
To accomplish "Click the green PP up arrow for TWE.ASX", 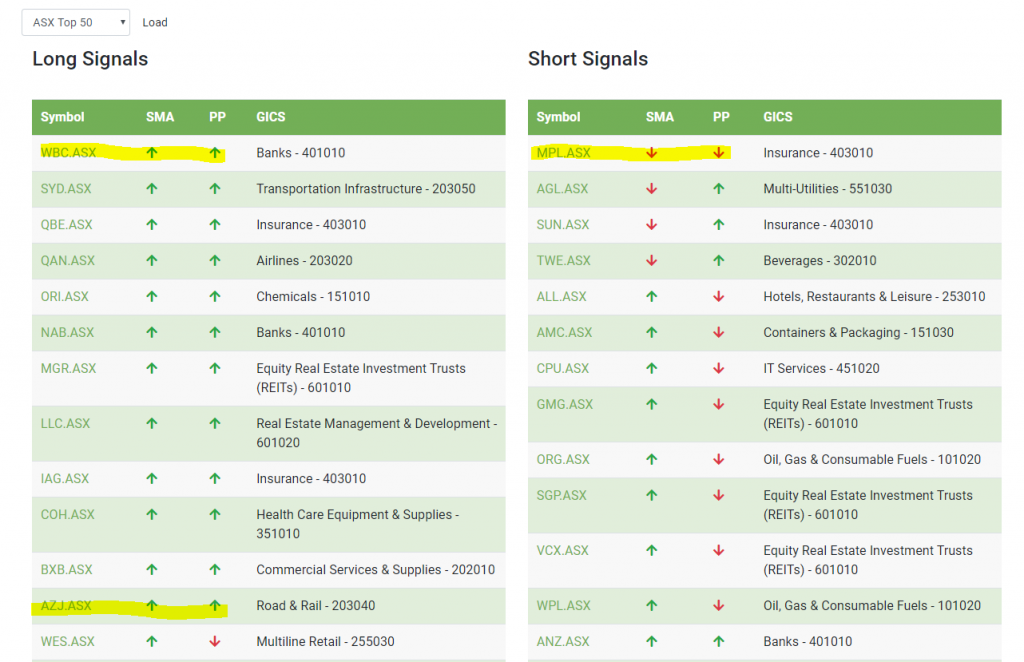I will pyautogui.click(x=719, y=260).
